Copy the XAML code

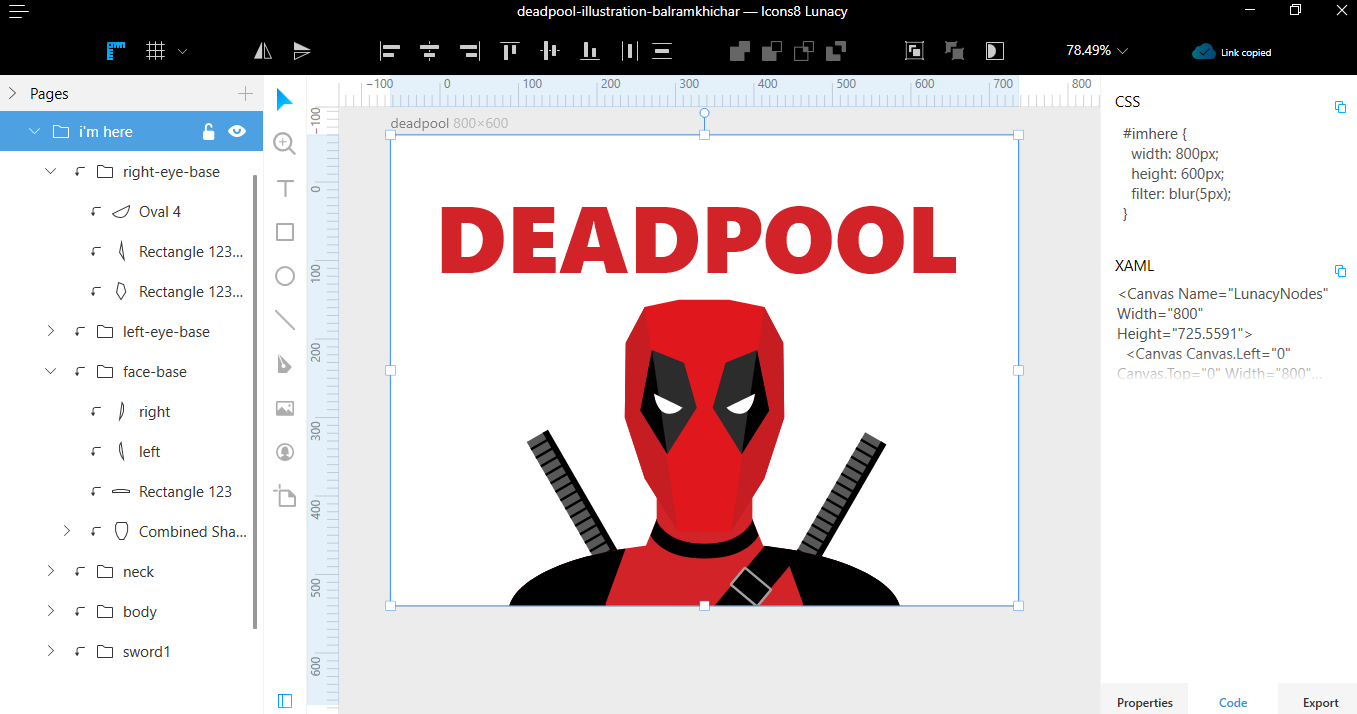[x=1341, y=271]
